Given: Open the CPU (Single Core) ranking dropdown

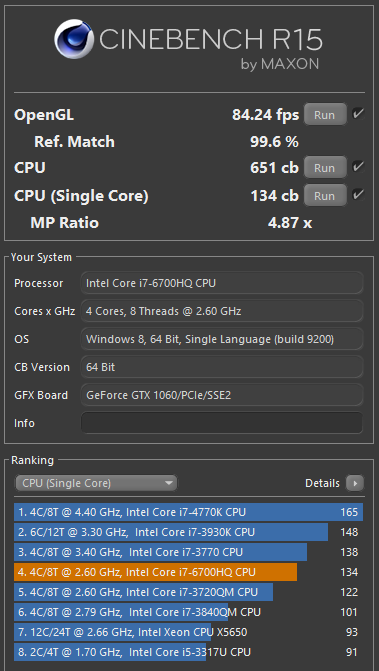Looking at the screenshot, I should click(x=96, y=483).
